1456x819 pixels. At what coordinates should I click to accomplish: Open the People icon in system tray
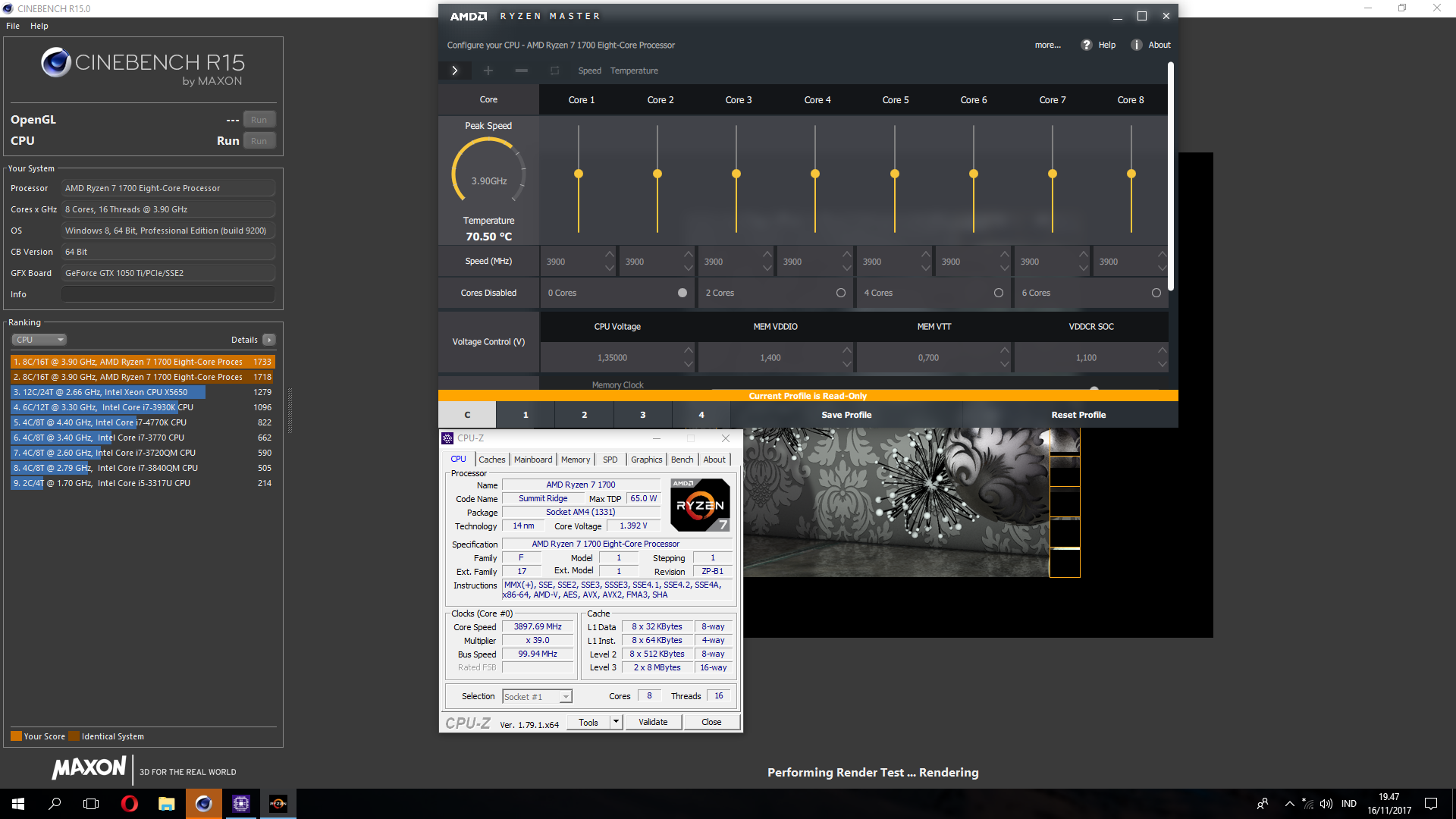(1263, 804)
